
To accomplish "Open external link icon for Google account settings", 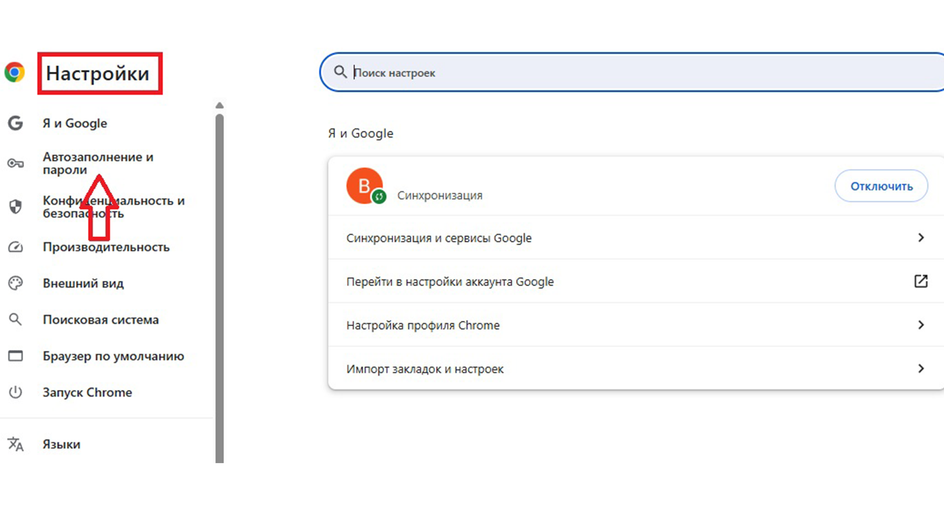I will pos(921,281).
